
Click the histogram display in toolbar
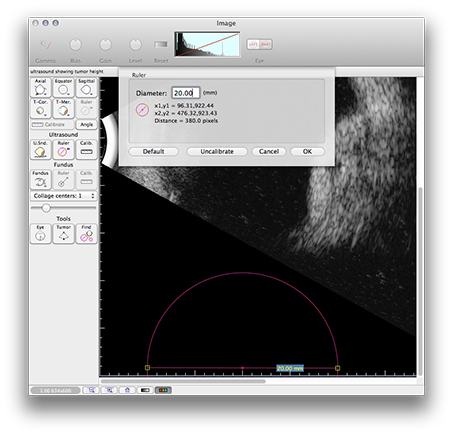[x=207, y=44]
